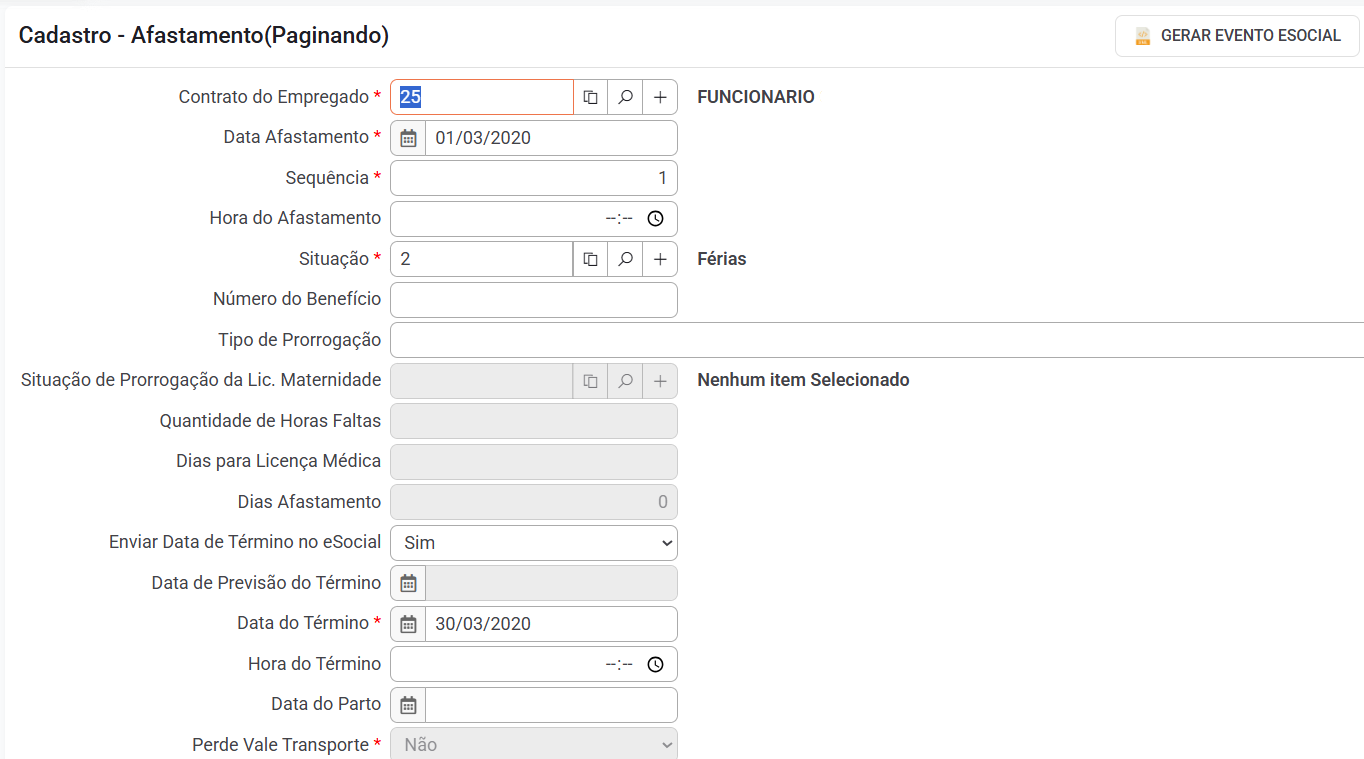1364x759 pixels.
Task: Click plus icon beside Situação field
Action: coord(660,259)
